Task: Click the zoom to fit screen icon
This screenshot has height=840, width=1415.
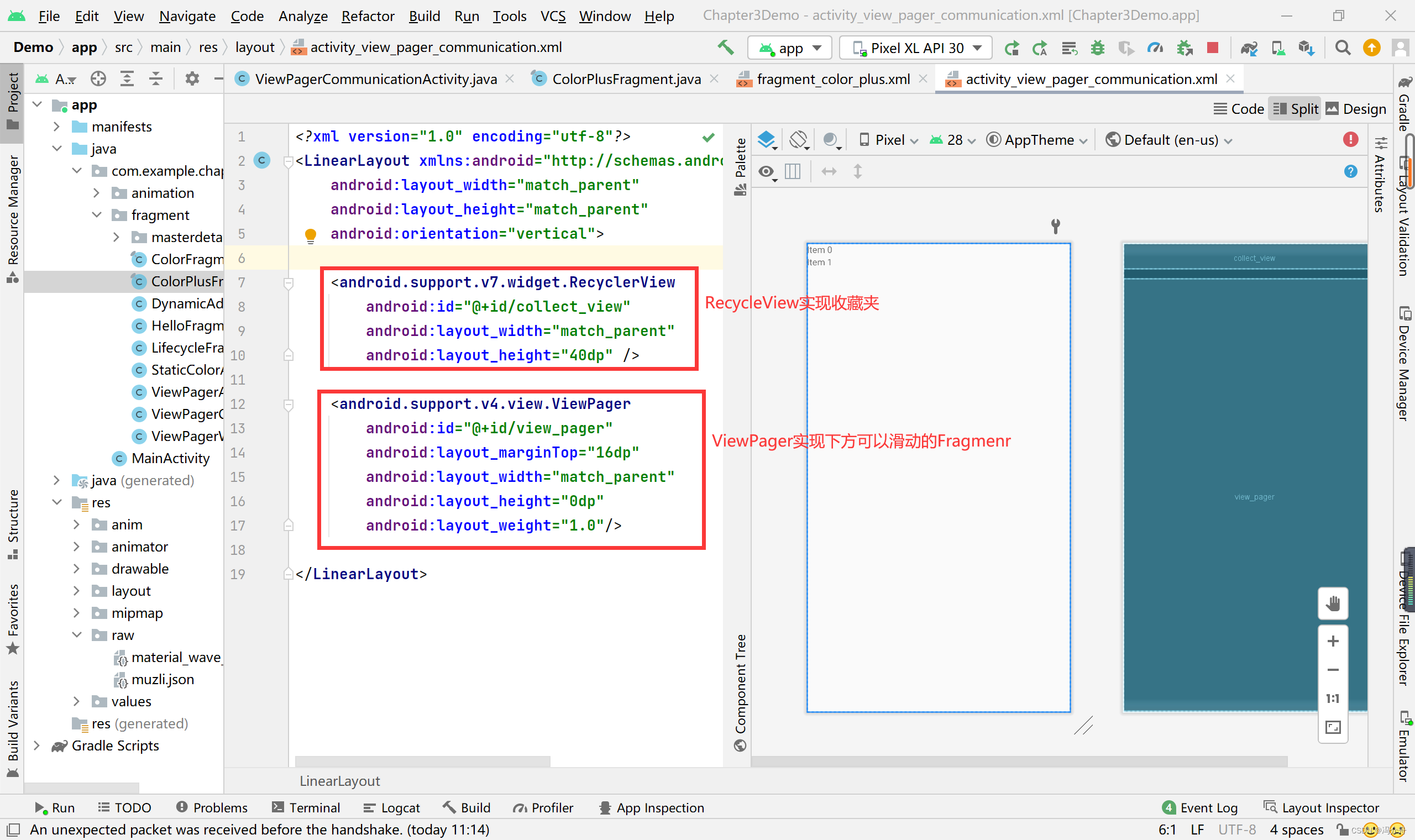Action: pyautogui.click(x=1333, y=727)
